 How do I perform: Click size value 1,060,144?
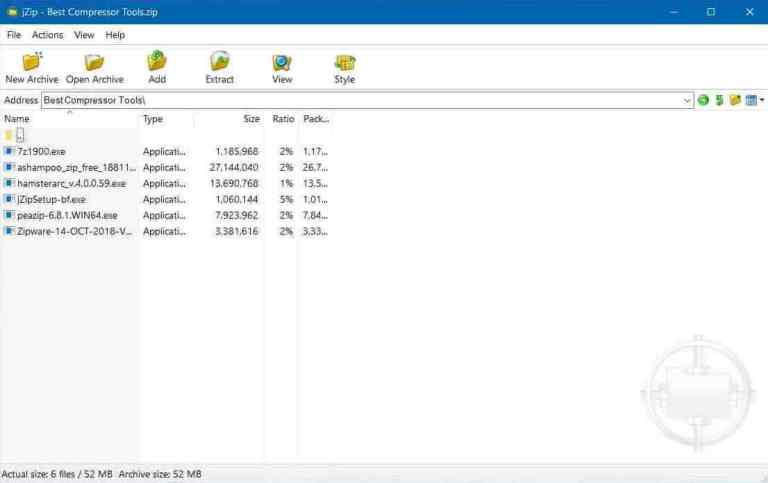pyautogui.click(x=237, y=199)
